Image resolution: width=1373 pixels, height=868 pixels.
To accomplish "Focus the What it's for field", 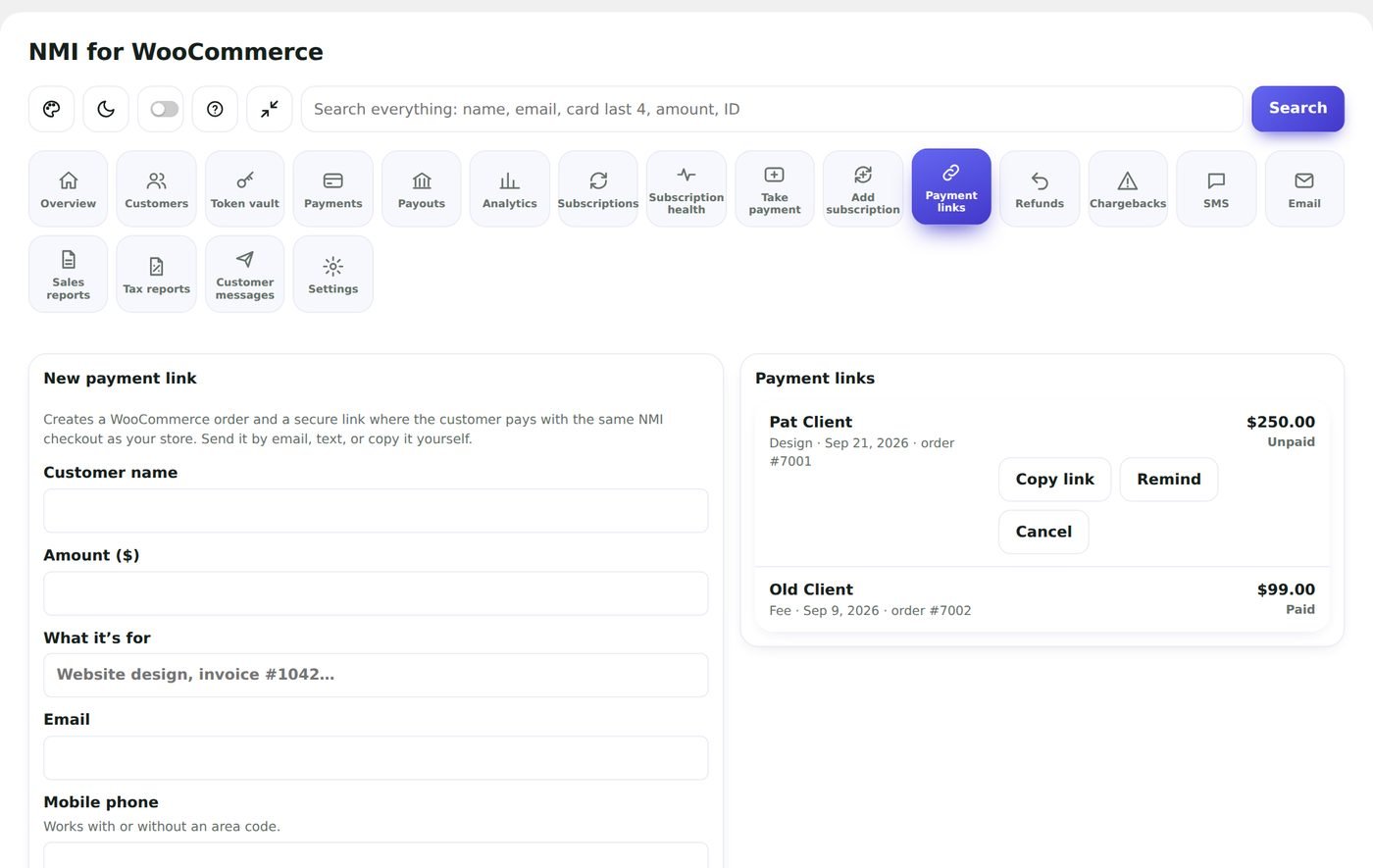I will 376,675.
